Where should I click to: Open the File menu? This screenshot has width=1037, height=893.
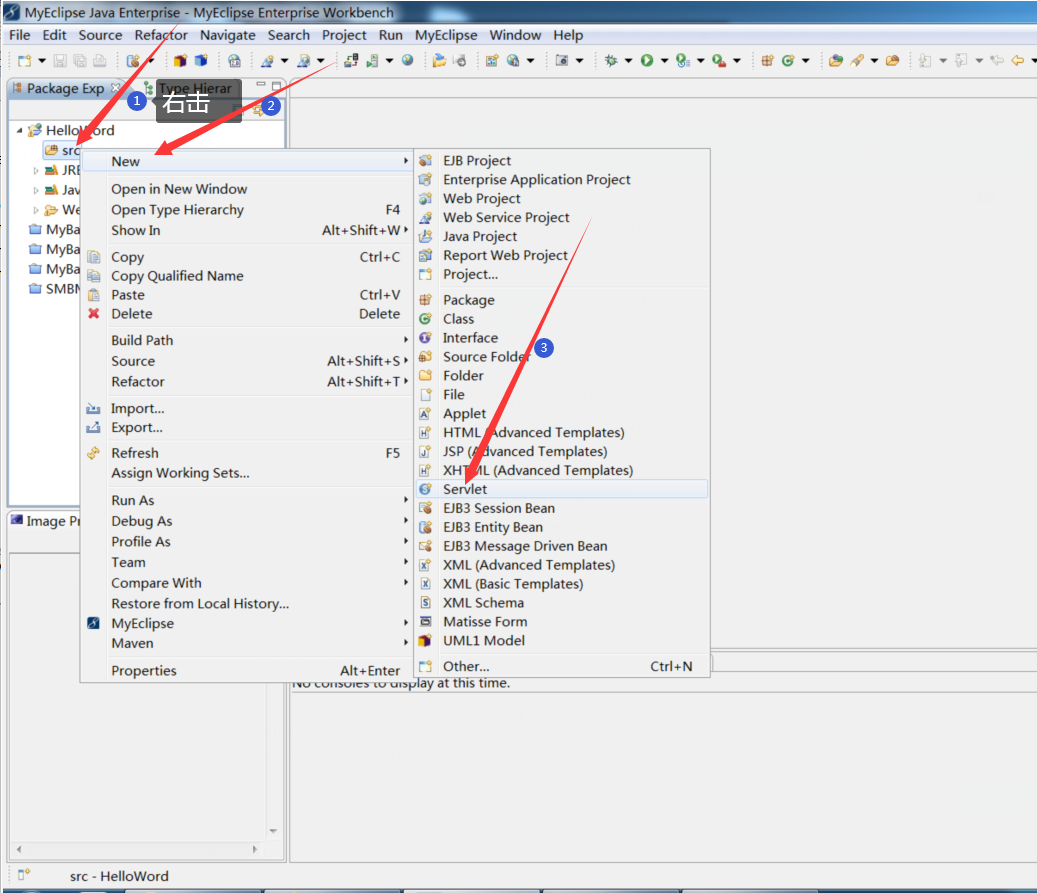coord(20,35)
